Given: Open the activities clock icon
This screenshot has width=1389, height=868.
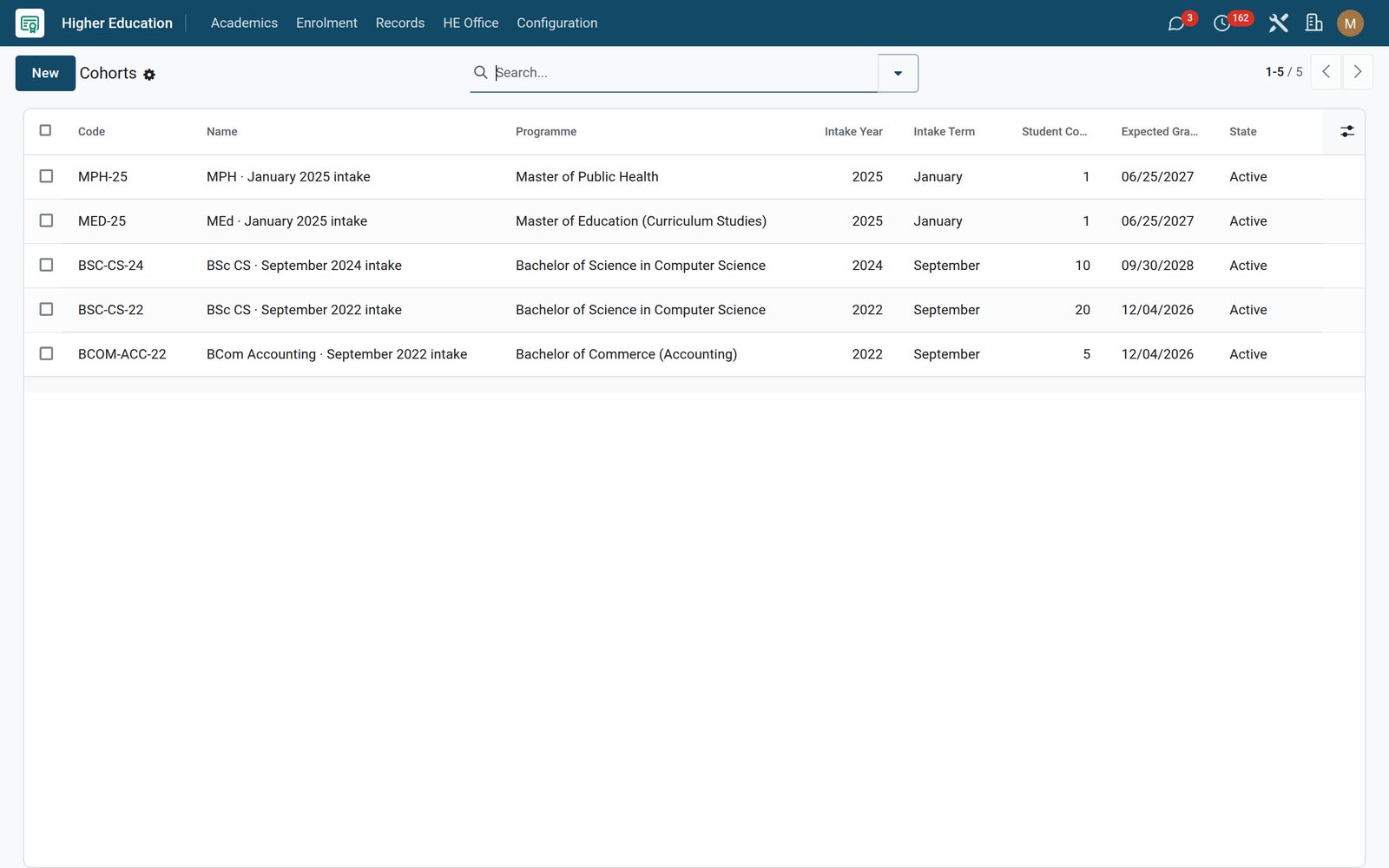Looking at the screenshot, I should [x=1221, y=23].
